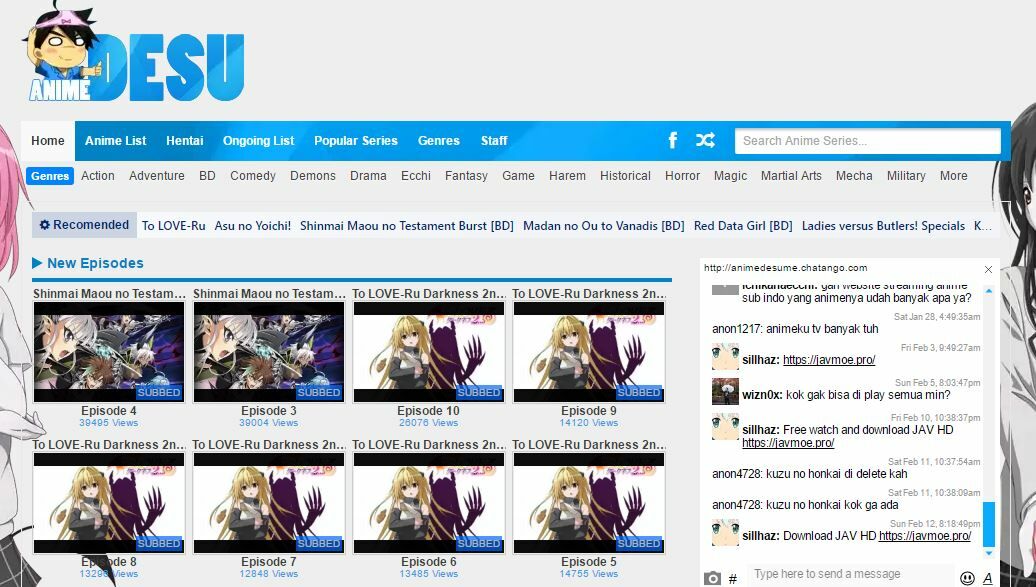
Task: Open the Anime List menu
Action: click(116, 141)
